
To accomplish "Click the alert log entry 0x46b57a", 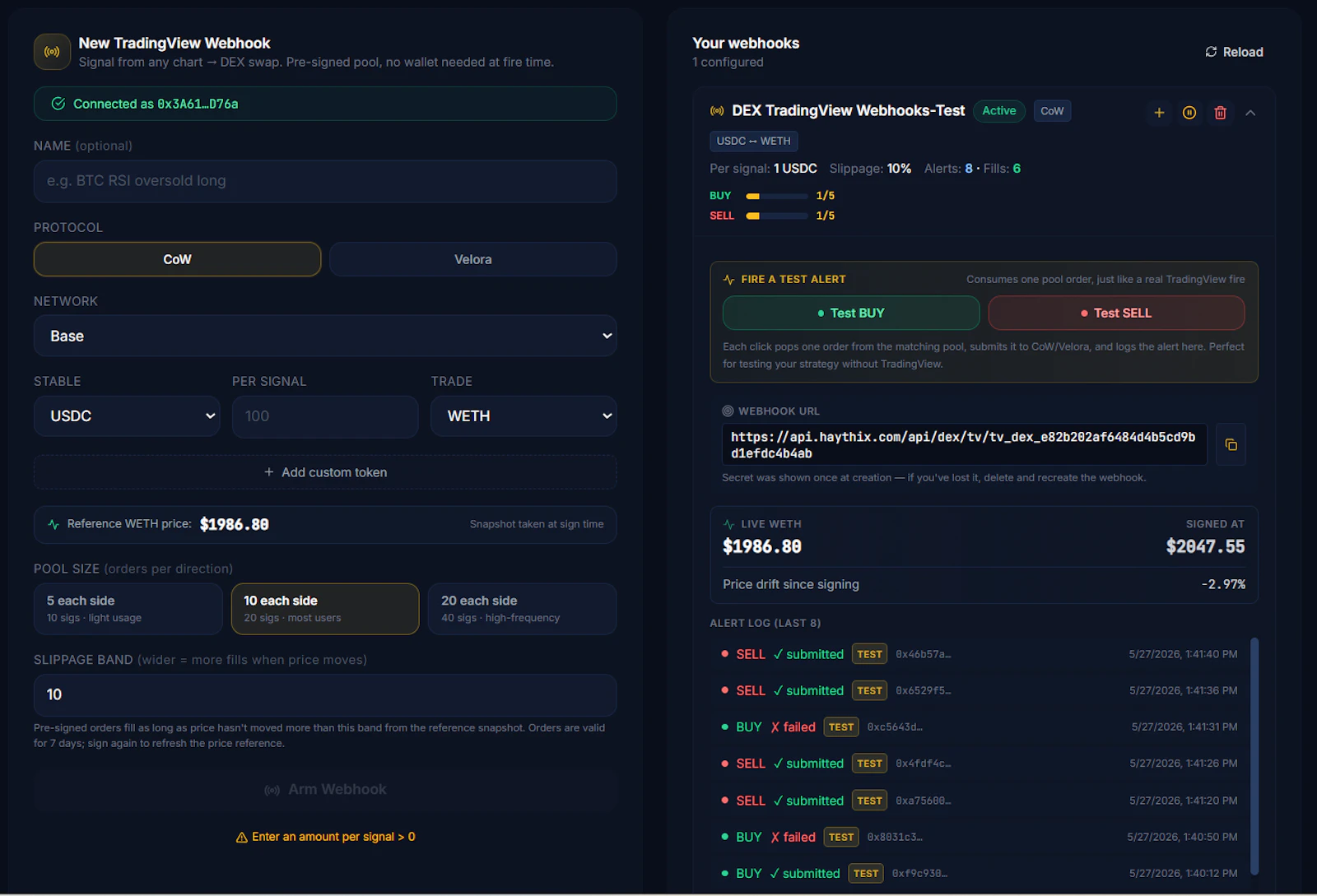I will coord(980,655).
